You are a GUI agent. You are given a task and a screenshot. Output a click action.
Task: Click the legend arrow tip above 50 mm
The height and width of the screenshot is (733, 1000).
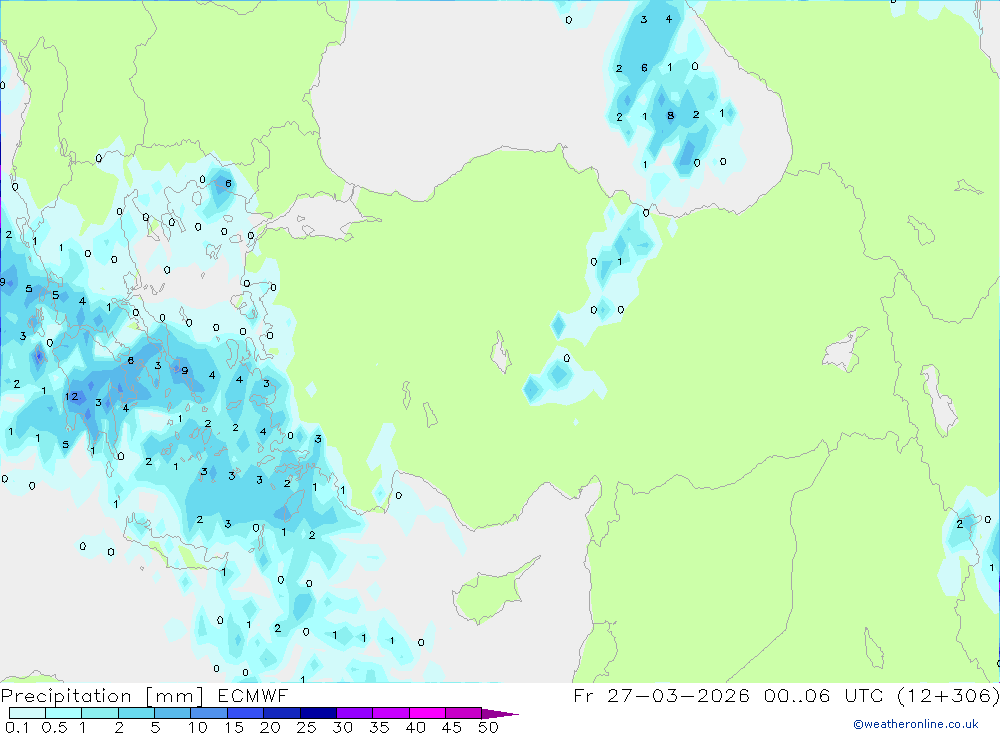(x=501, y=714)
